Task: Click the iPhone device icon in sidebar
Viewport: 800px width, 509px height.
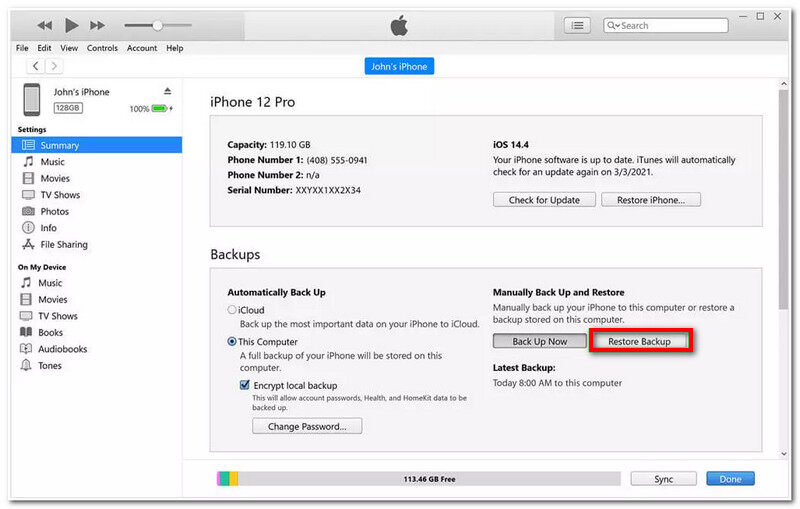Action: [x=32, y=99]
